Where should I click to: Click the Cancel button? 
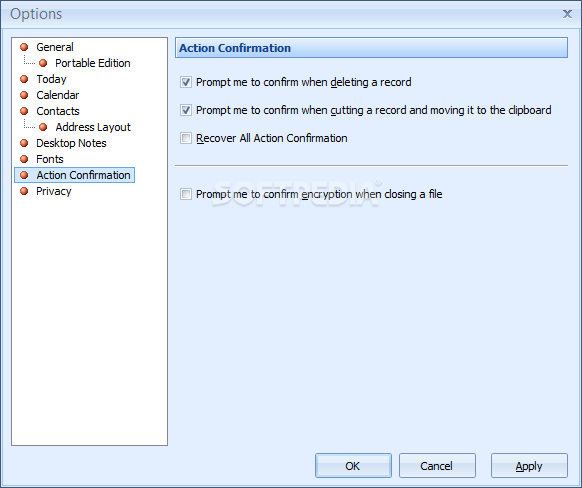[x=437, y=465]
